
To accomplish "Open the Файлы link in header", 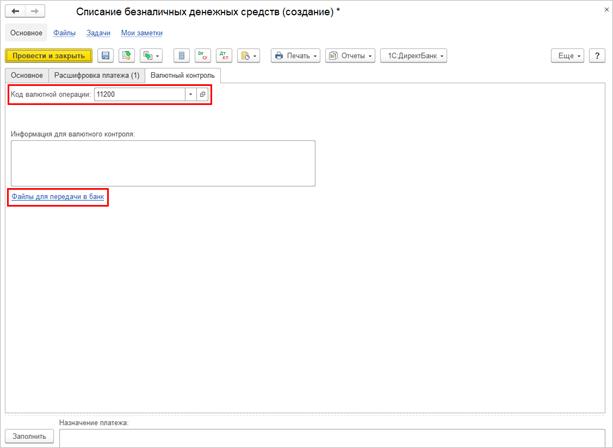I will 64,33.
